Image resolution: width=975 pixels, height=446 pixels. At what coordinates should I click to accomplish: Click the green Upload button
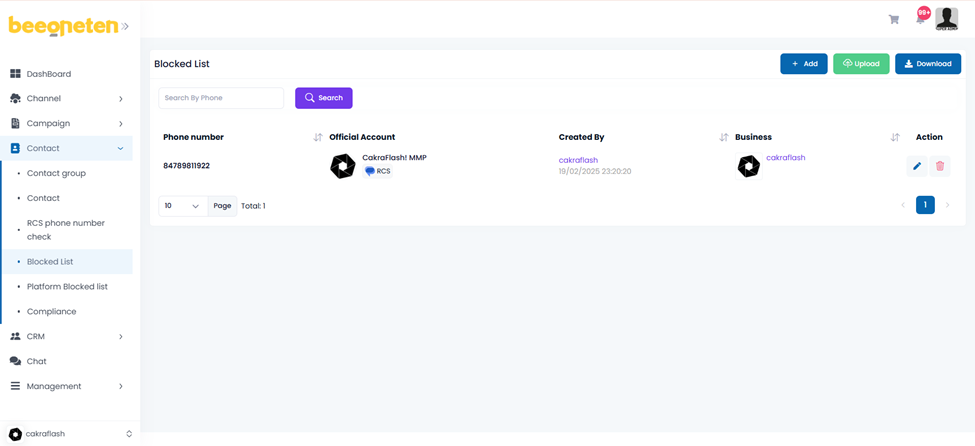coord(861,64)
